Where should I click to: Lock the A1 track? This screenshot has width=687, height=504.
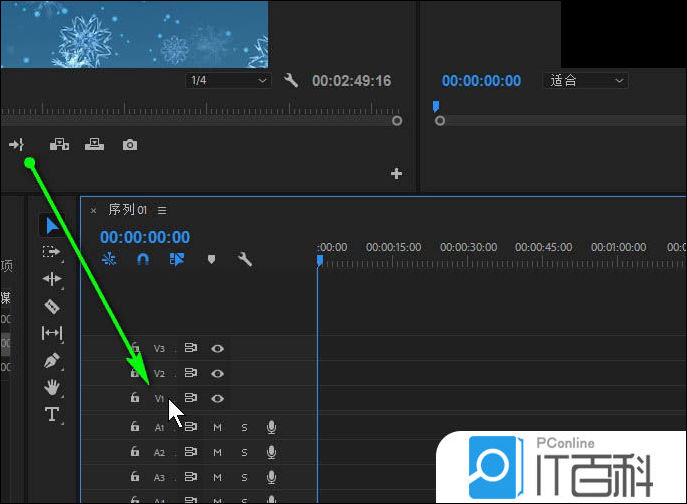click(135, 426)
